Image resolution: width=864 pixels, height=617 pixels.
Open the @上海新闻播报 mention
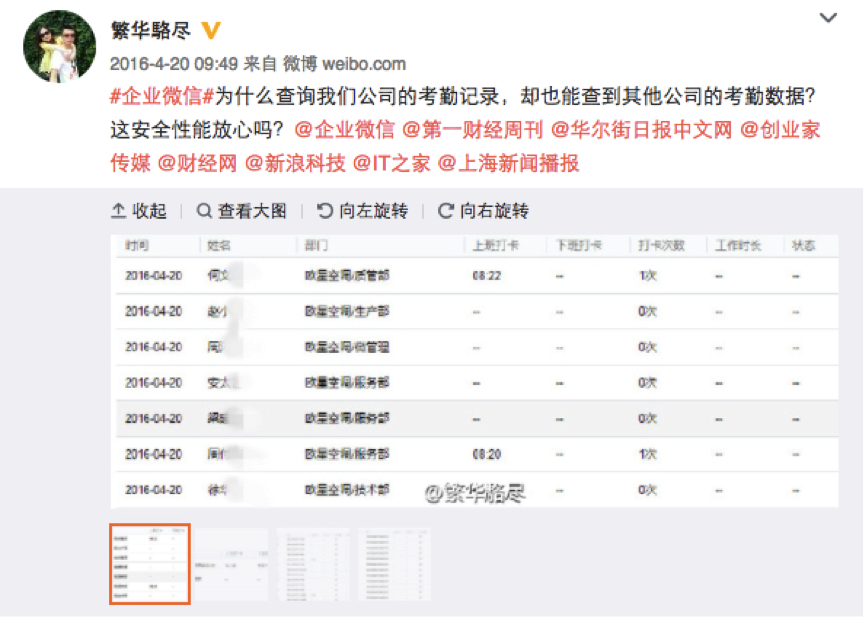[x=508, y=163]
